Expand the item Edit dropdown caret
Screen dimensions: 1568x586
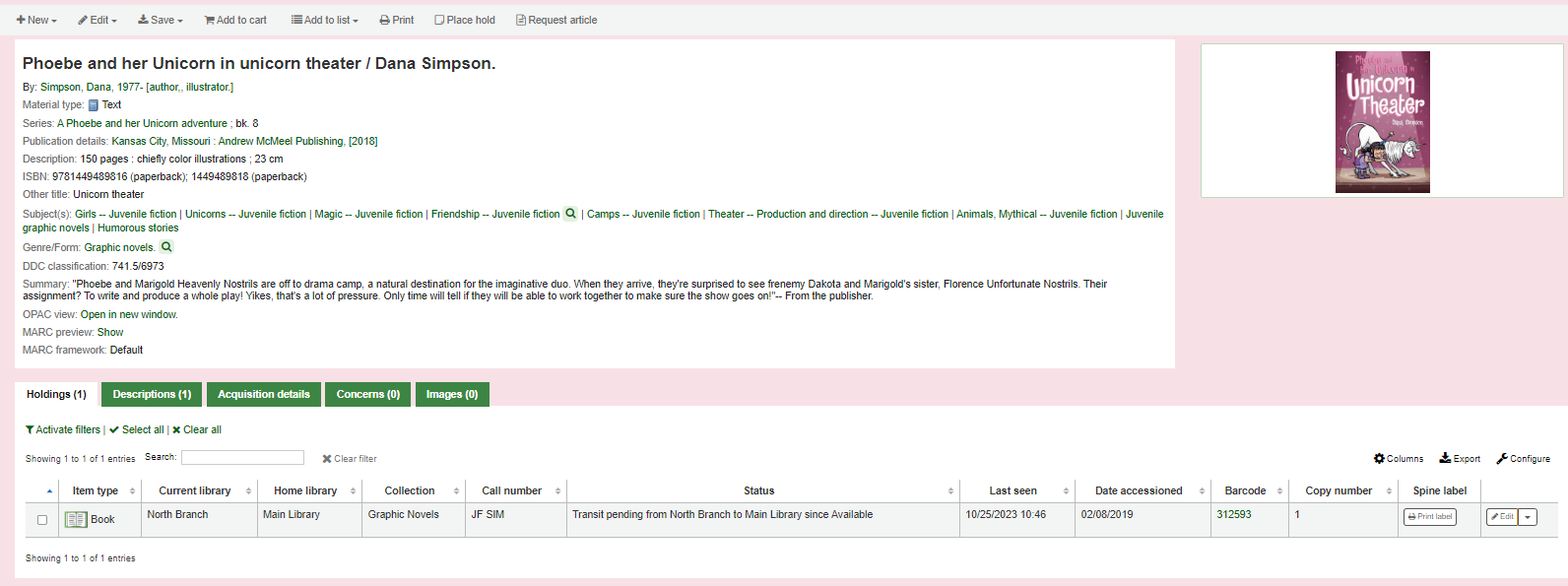tap(1528, 517)
